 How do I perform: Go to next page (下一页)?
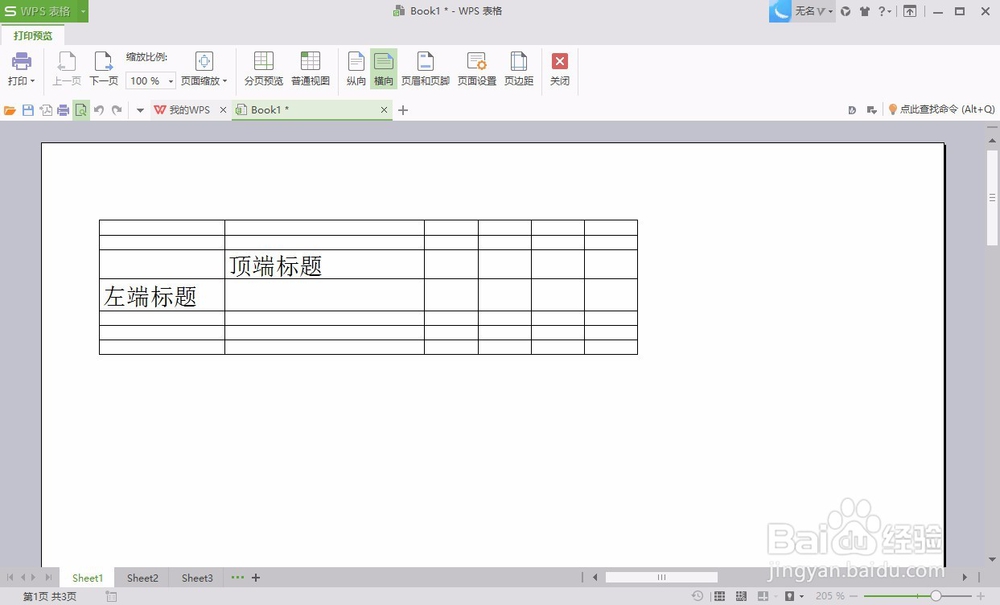tap(103, 69)
